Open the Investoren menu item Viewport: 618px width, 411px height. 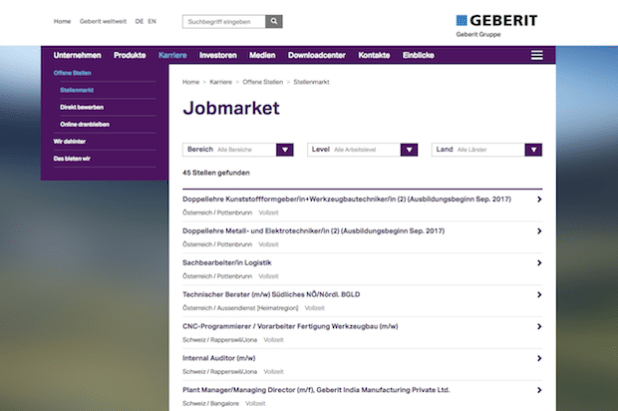tap(218, 56)
